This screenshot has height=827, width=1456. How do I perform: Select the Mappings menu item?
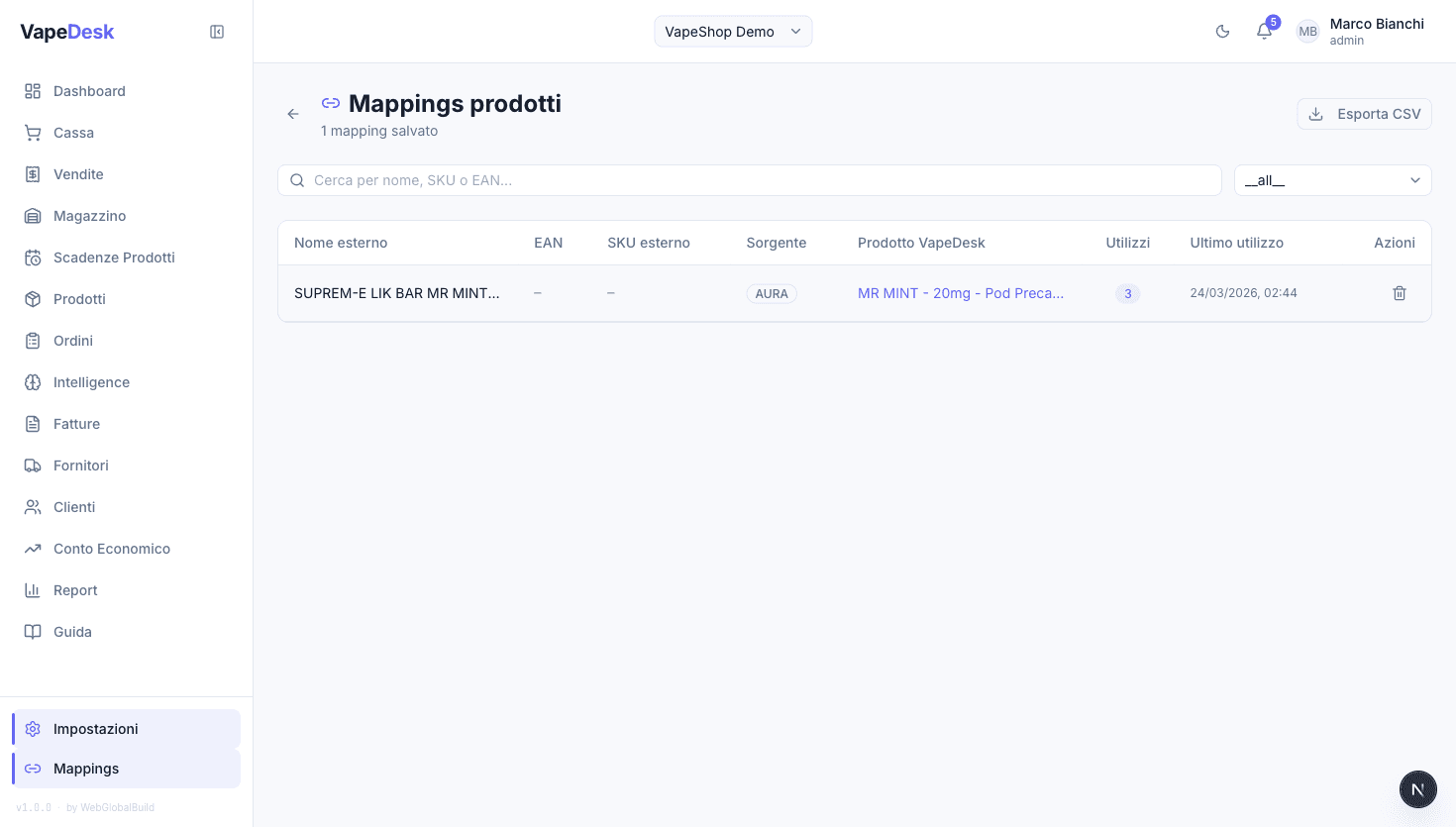click(x=86, y=768)
